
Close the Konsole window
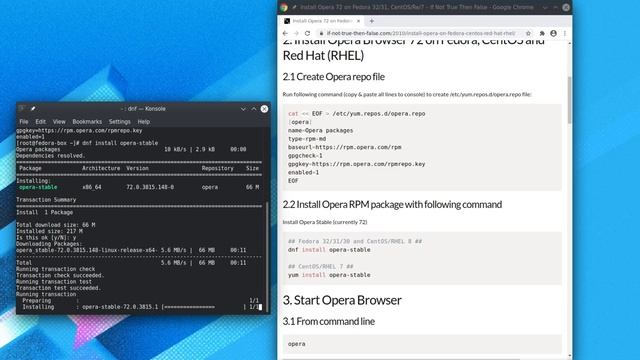(x=264, y=109)
